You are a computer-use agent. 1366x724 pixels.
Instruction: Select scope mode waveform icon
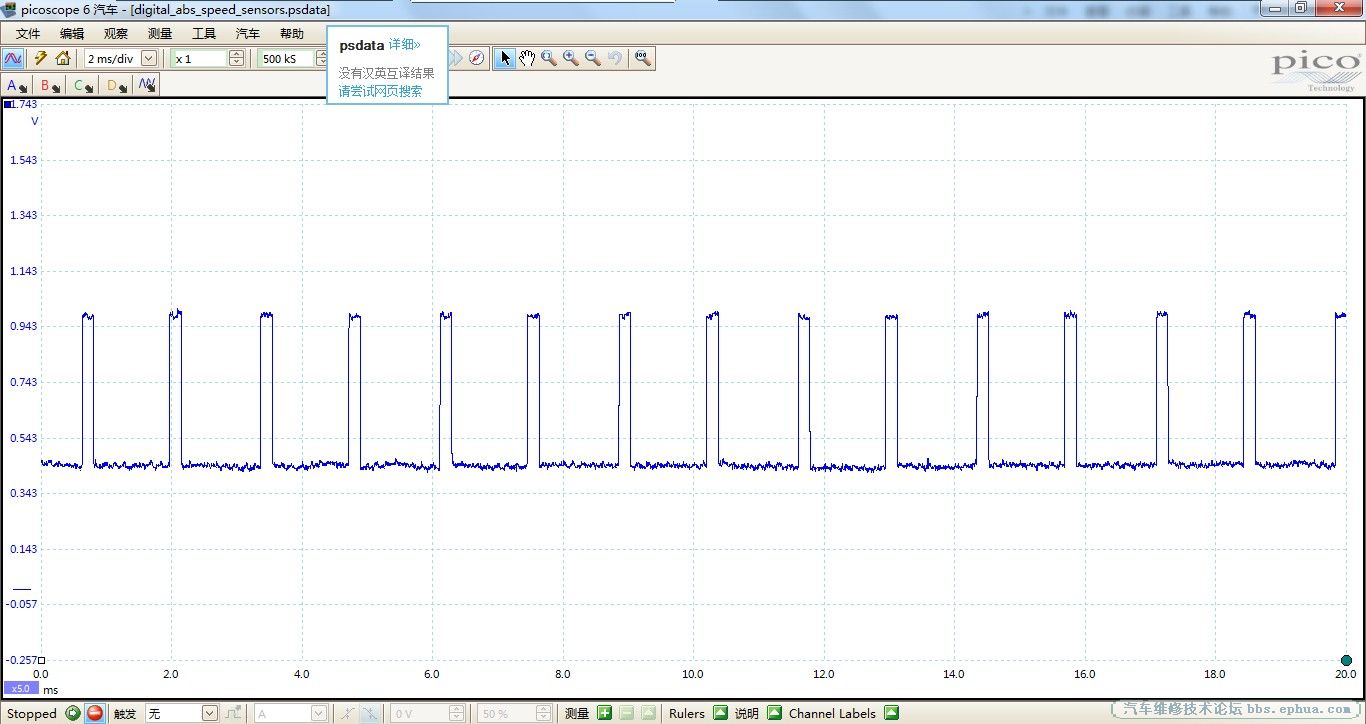[x=13, y=58]
